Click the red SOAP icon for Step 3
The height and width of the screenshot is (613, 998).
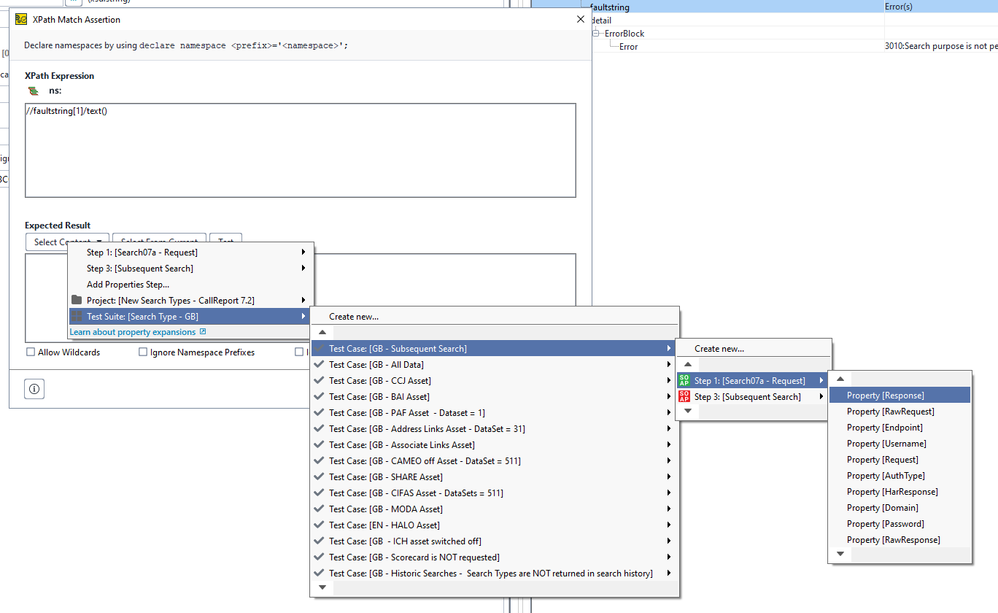(x=684, y=396)
